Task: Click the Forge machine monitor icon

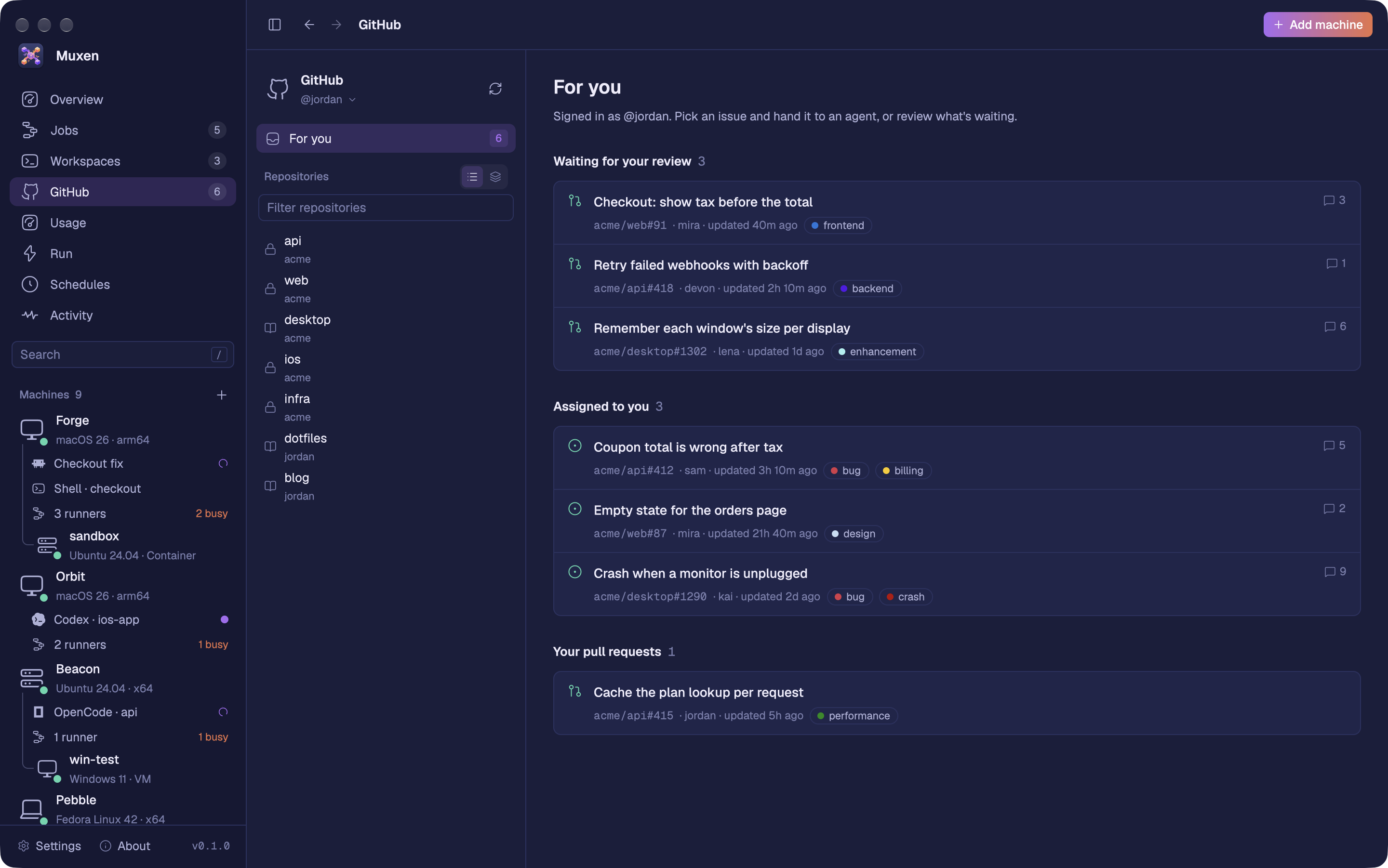Action: point(32,429)
